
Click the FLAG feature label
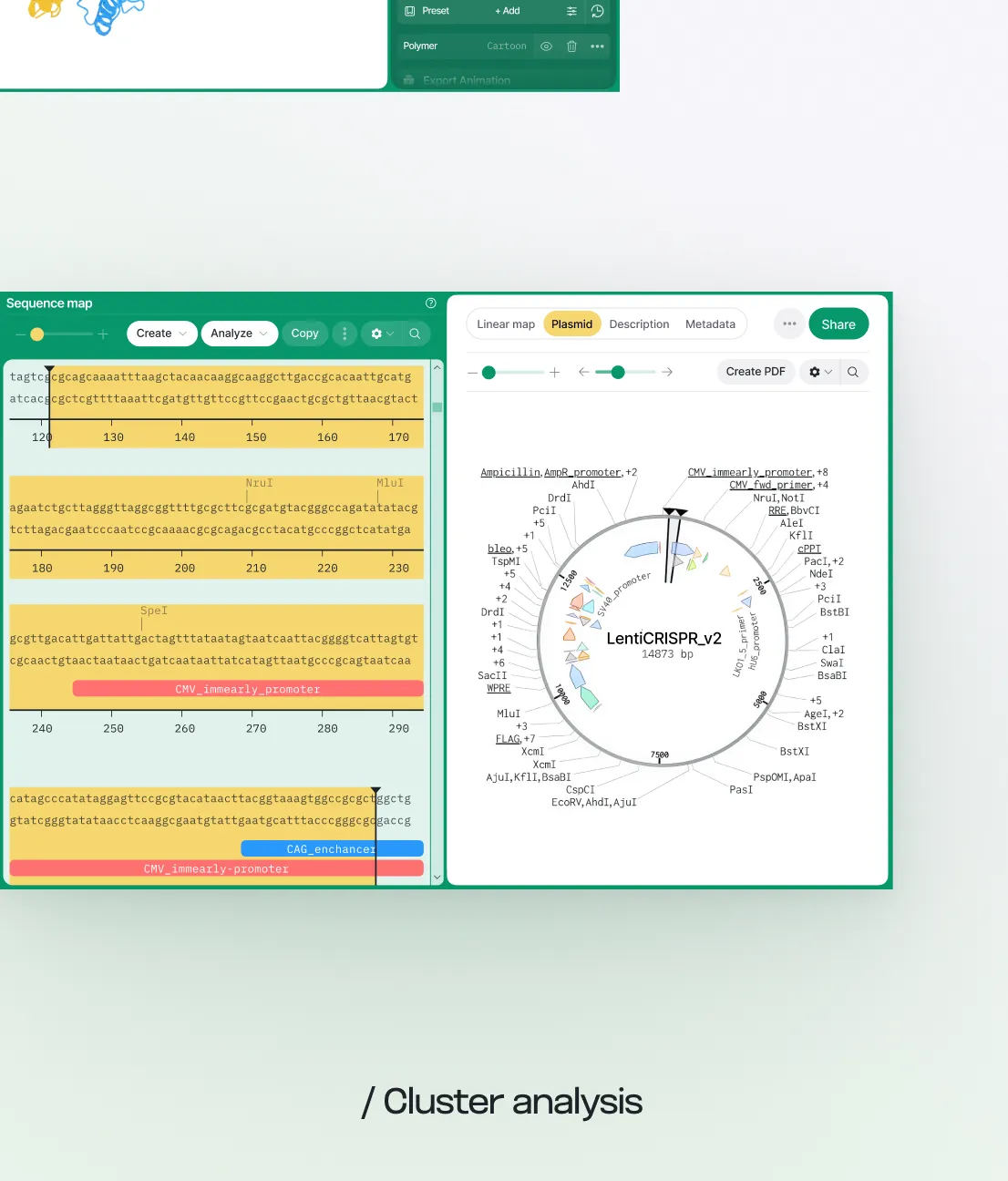point(508,739)
